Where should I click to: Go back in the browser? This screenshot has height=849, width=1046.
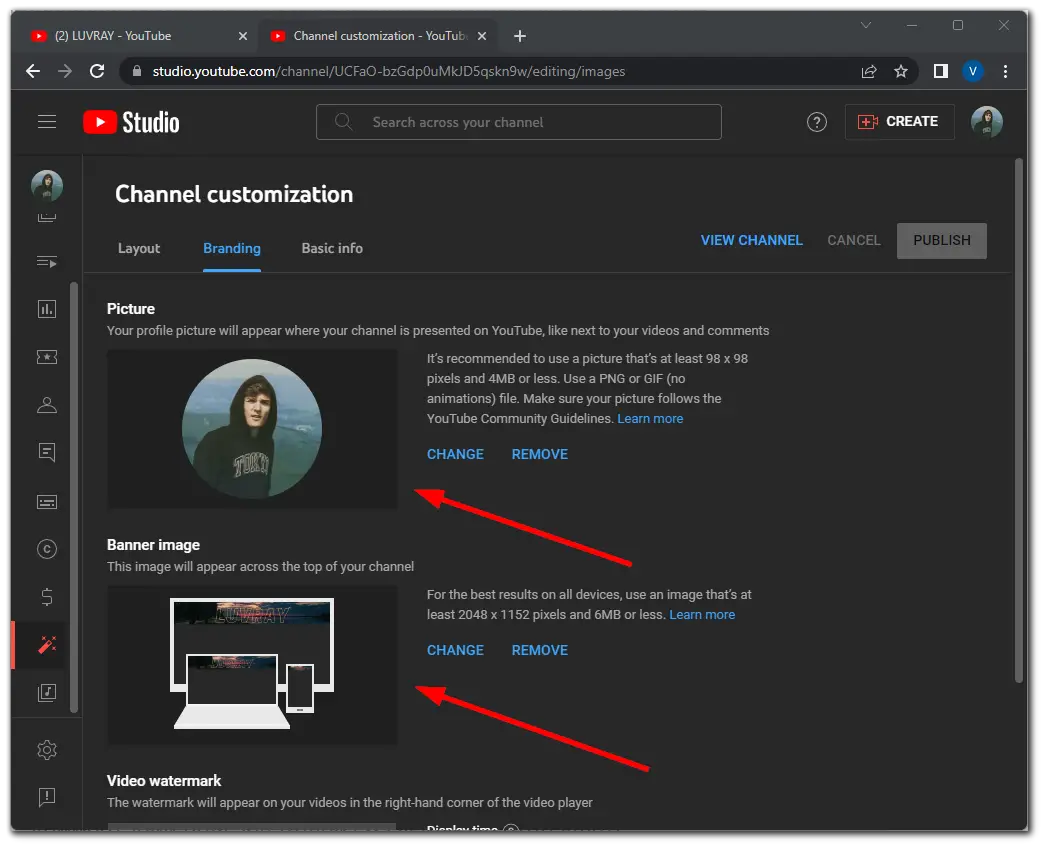tap(33, 71)
